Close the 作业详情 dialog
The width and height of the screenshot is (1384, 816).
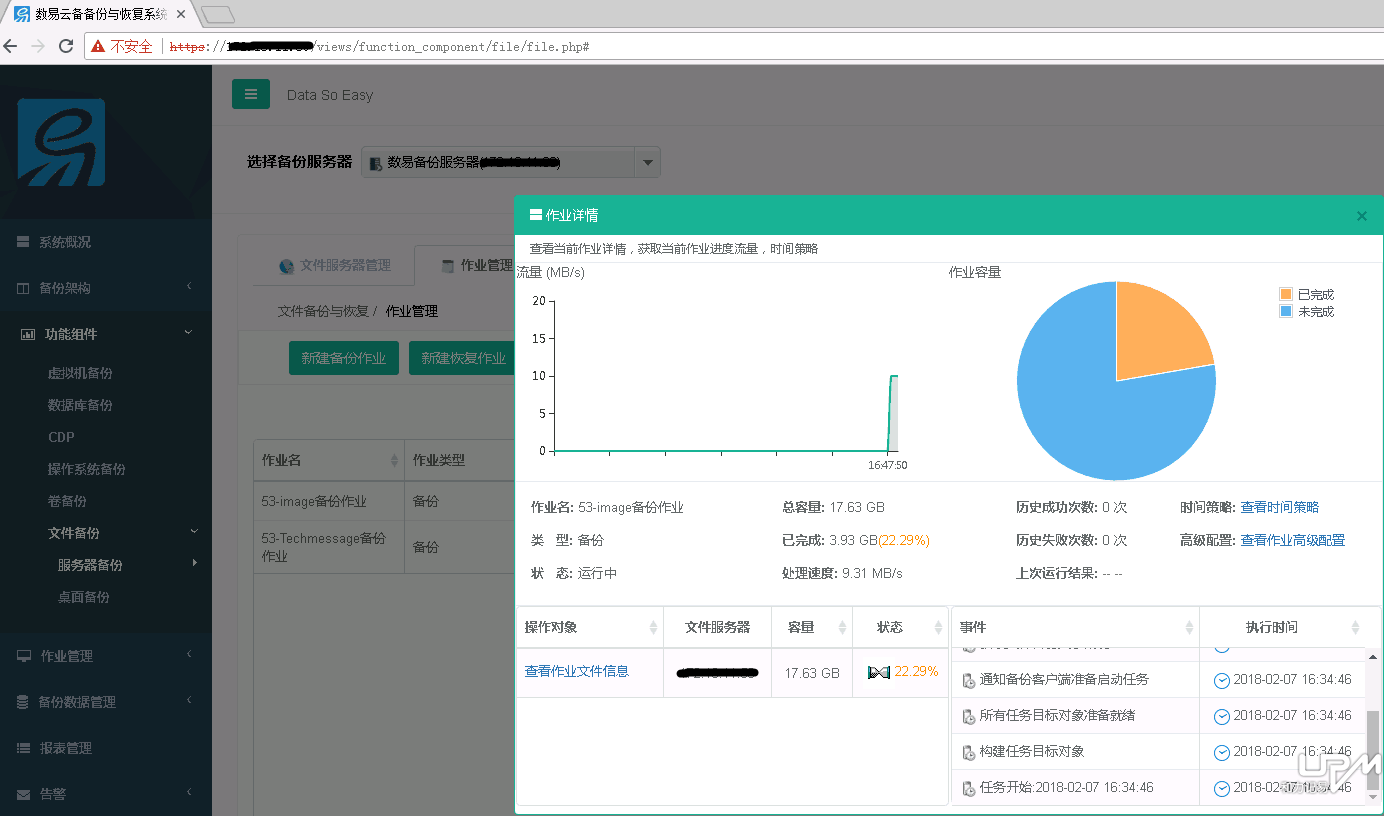[x=1361, y=216]
